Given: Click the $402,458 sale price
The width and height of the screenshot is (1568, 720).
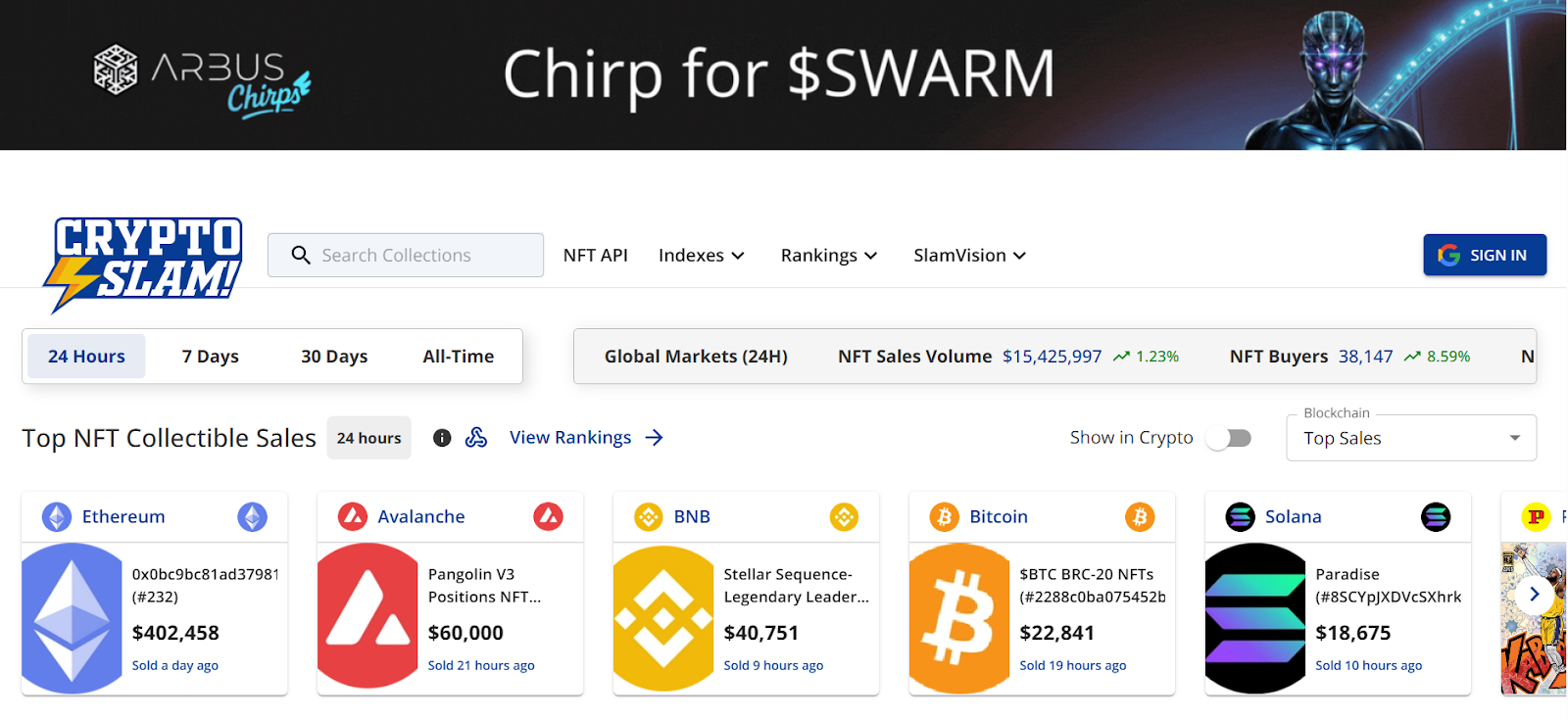Looking at the screenshot, I should (175, 633).
